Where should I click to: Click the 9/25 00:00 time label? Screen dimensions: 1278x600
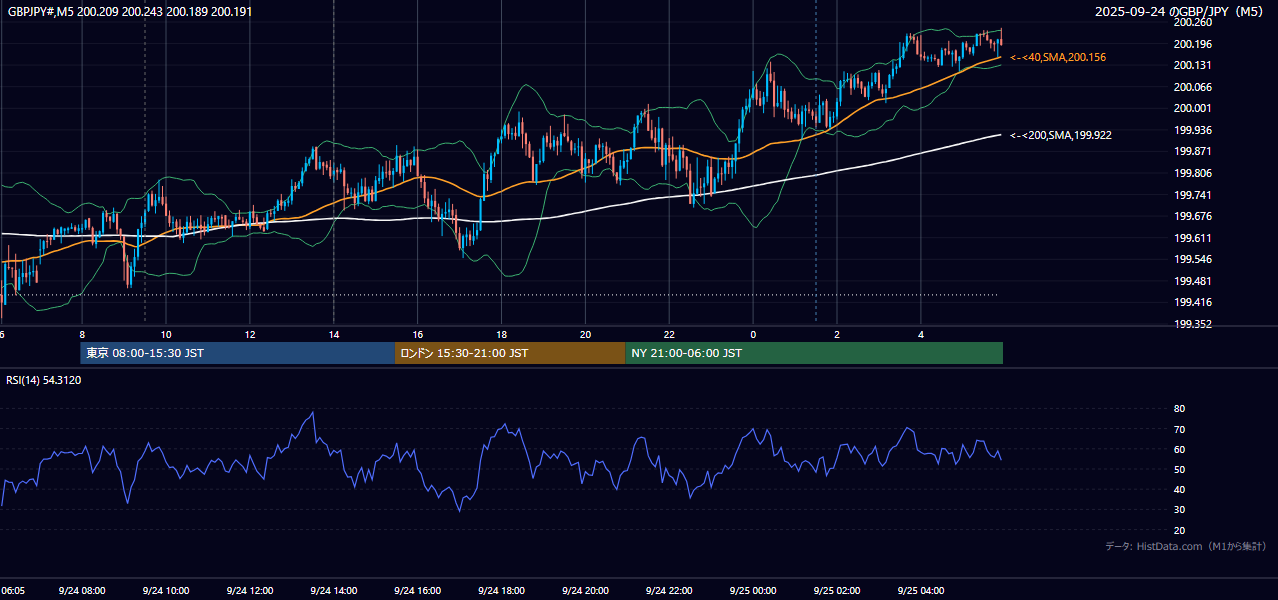(x=752, y=590)
